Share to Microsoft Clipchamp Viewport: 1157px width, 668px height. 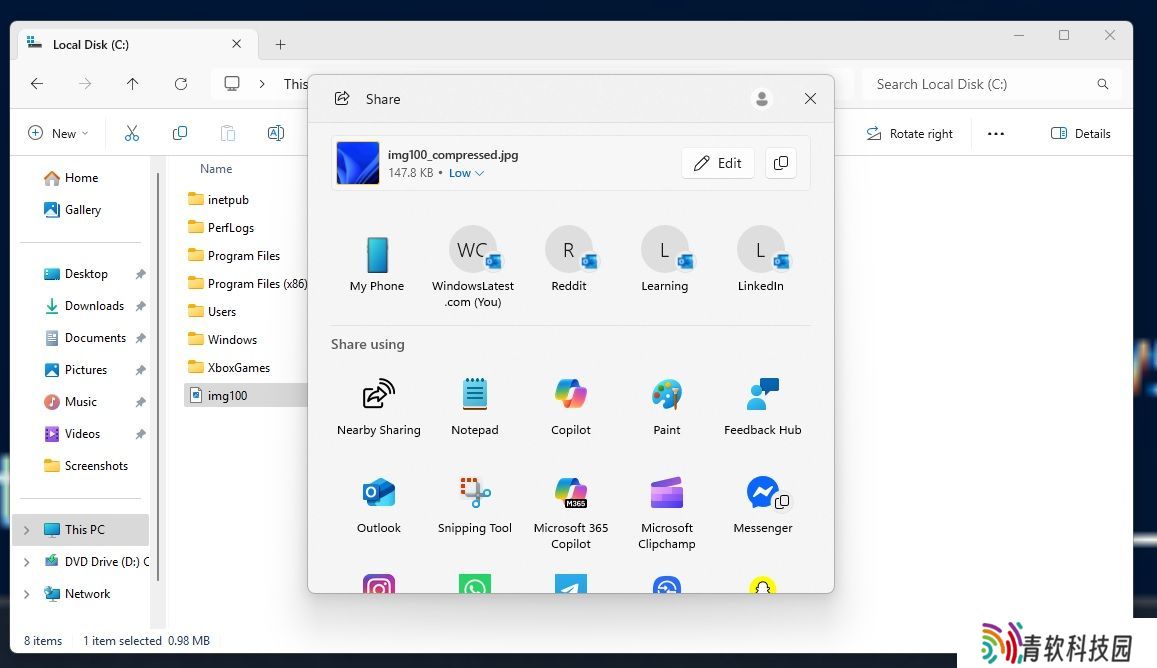(666, 494)
